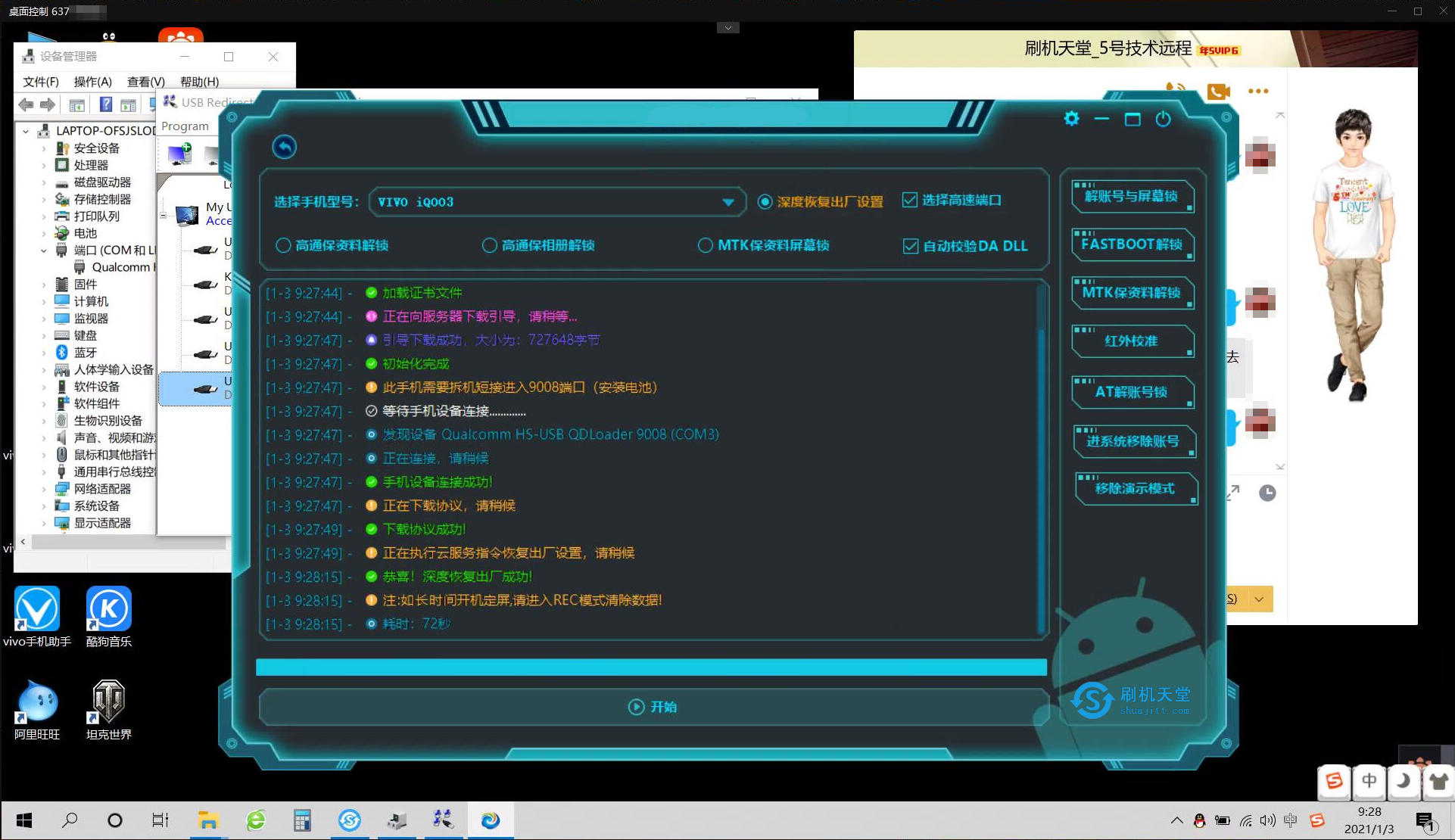Click the 移除演示模式 button
1455x840 pixels.
pos(1136,489)
